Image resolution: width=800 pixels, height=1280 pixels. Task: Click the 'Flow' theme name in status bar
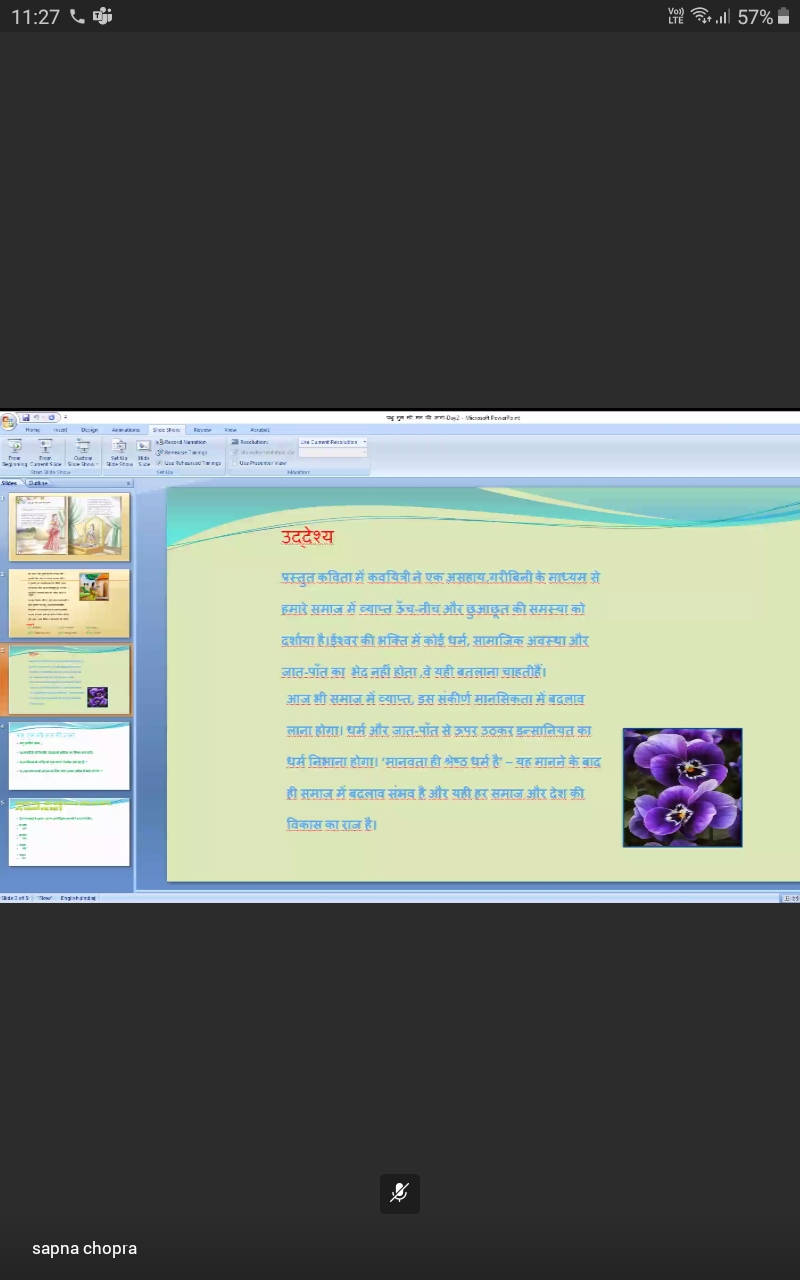44,898
